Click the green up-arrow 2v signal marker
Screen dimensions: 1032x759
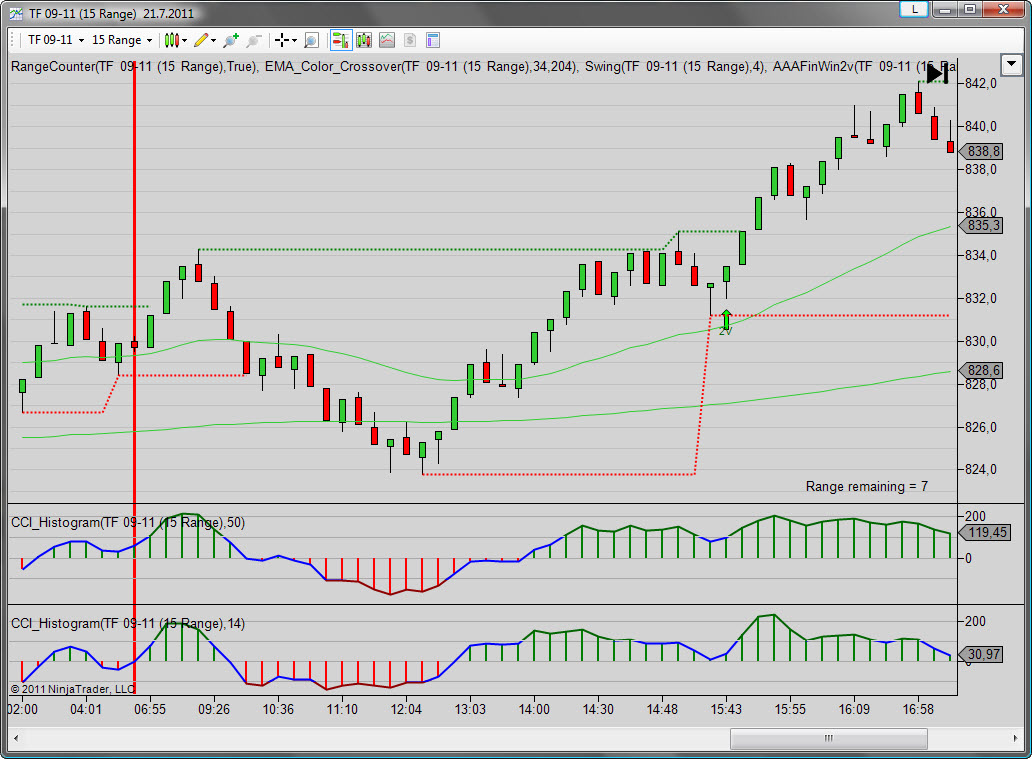(x=726, y=321)
